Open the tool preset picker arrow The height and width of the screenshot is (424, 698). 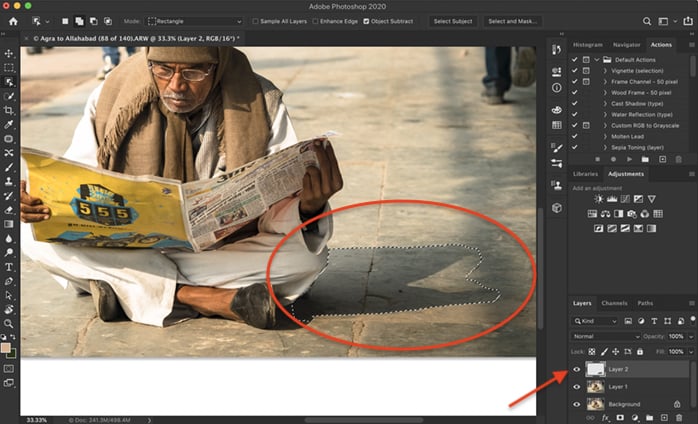tap(47, 21)
